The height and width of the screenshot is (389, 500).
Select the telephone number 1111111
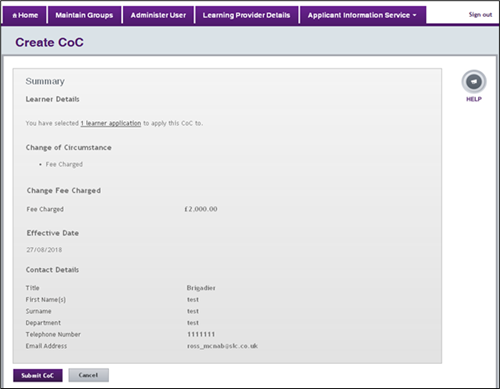(x=201, y=334)
